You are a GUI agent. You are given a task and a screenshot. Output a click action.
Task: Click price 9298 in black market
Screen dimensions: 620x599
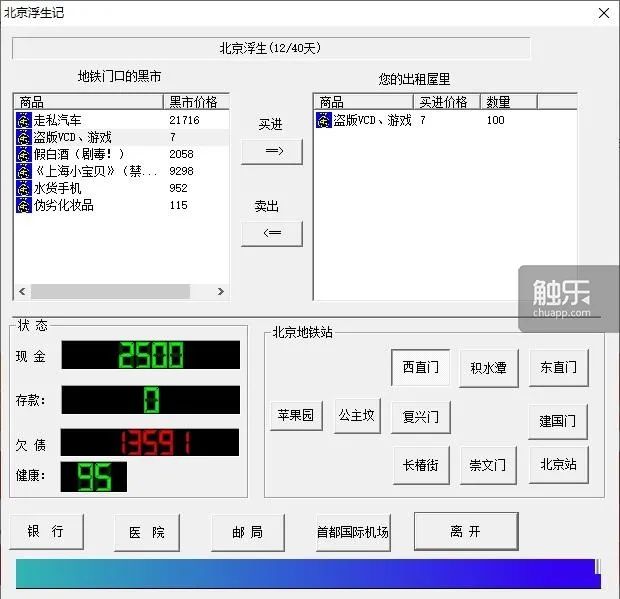[x=181, y=171]
